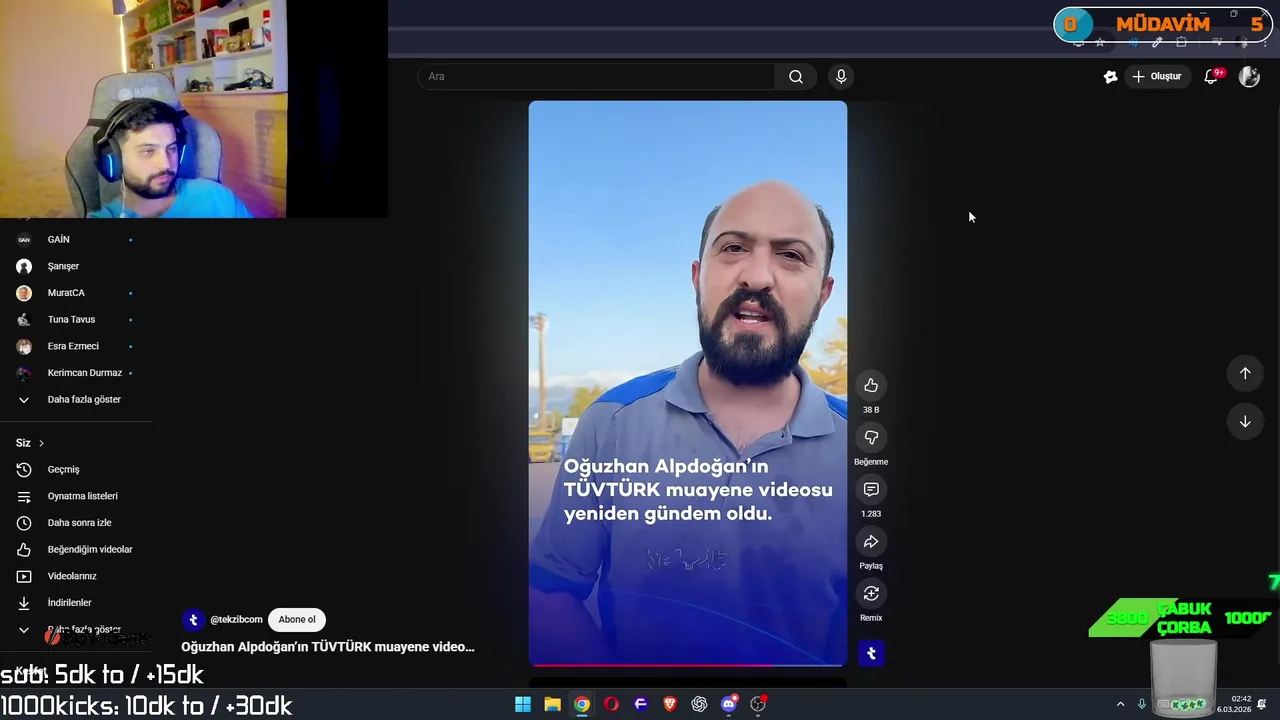
Task: Open the account avatar menu
Action: [x=1249, y=76]
